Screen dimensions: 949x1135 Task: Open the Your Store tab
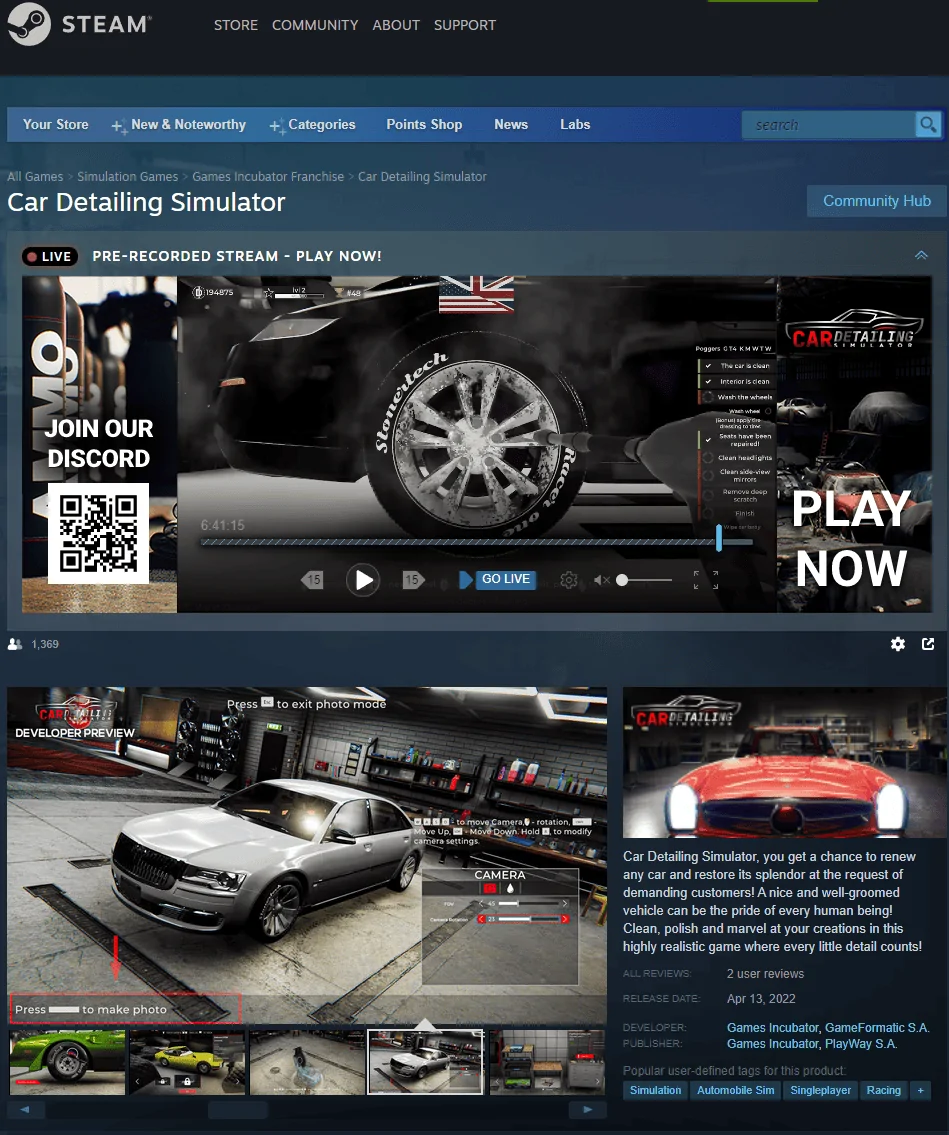point(56,125)
